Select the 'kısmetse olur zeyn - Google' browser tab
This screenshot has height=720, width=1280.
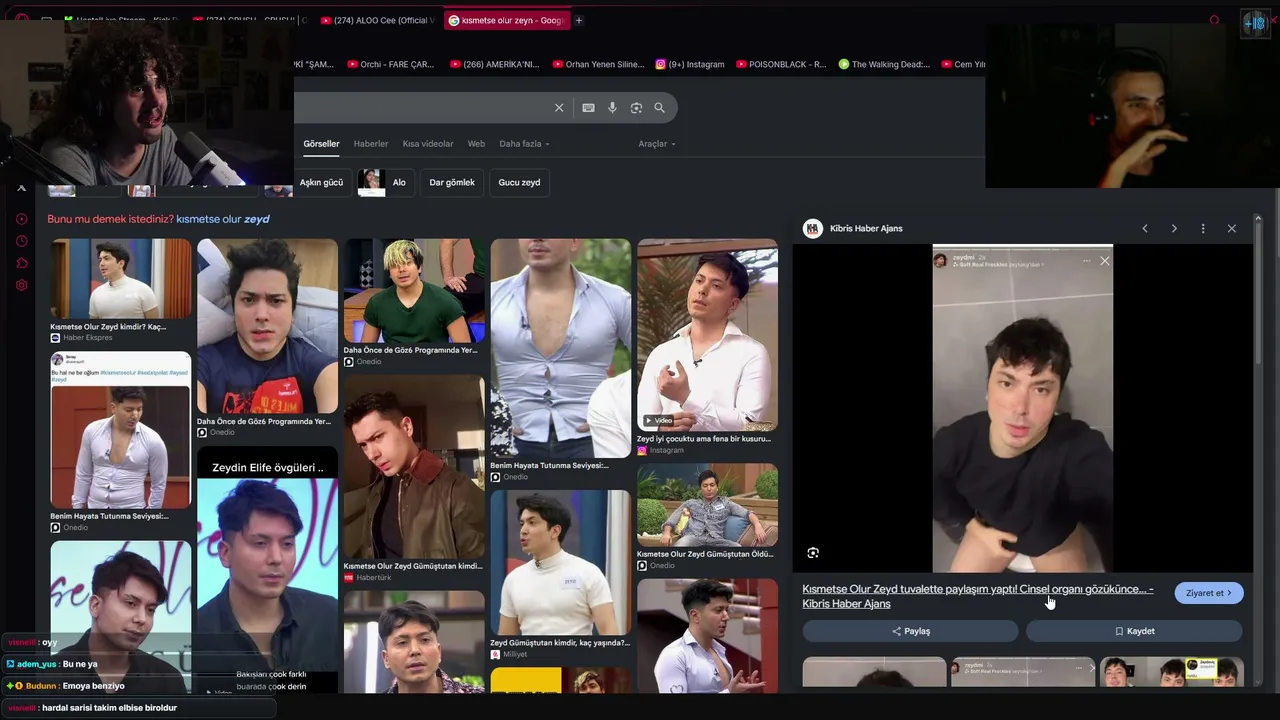tap(507, 20)
